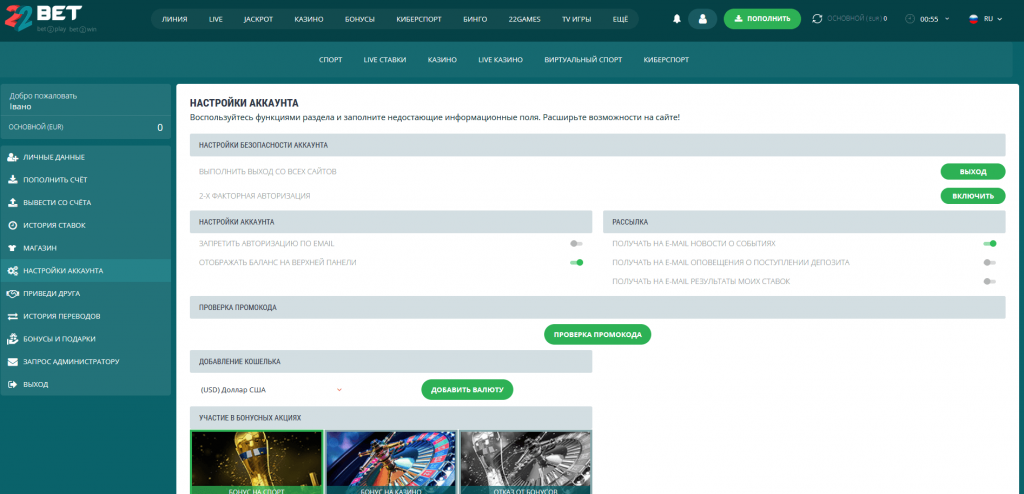The image size is (1024, 494).
Task: Toggle Запретить авторизацию по email switch
Action: tap(576, 243)
